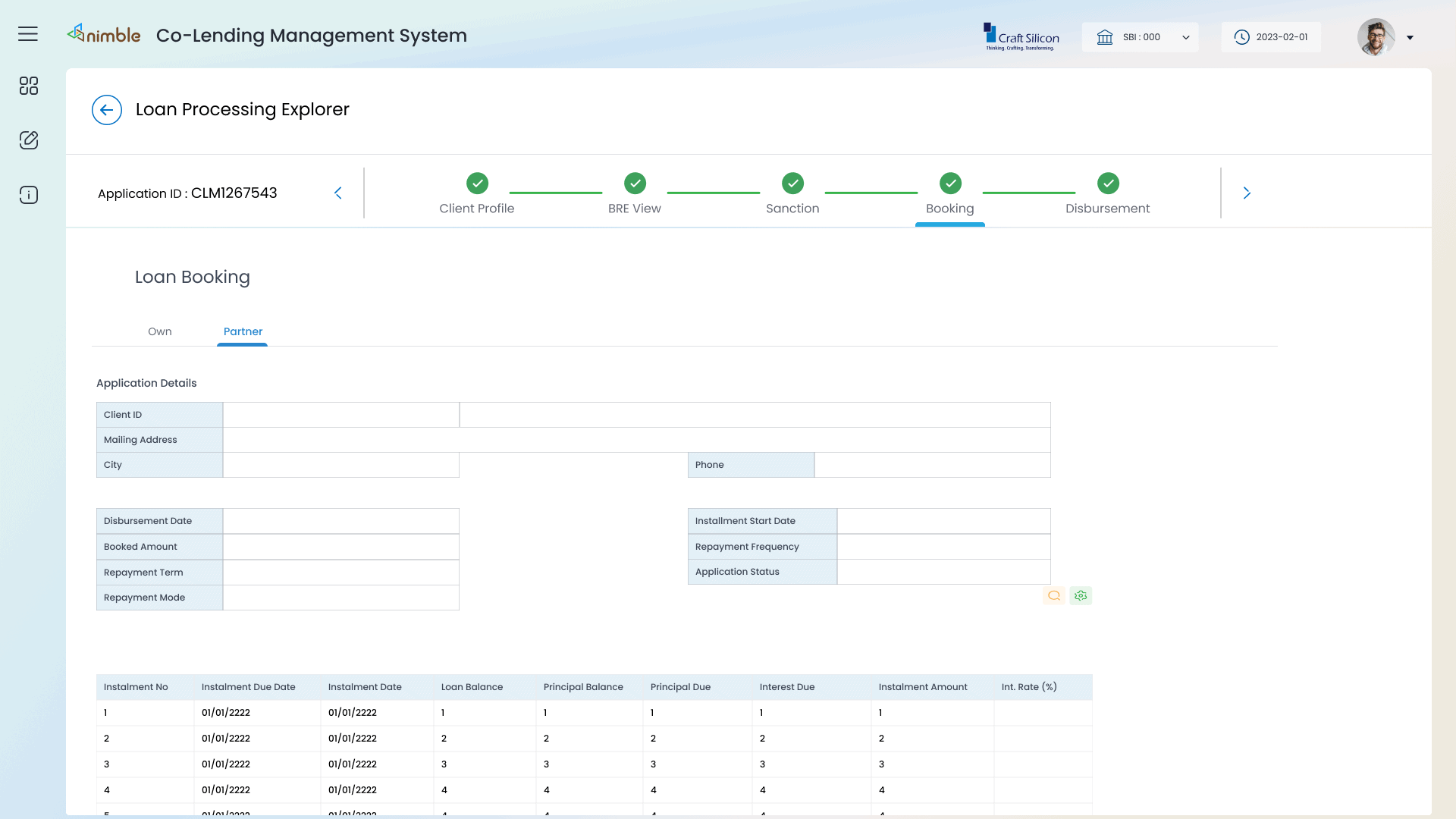The height and width of the screenshot is (819, 1456).
Task: Expand the user profile dropdown arrow
Action: click(x=1411, y=37)
